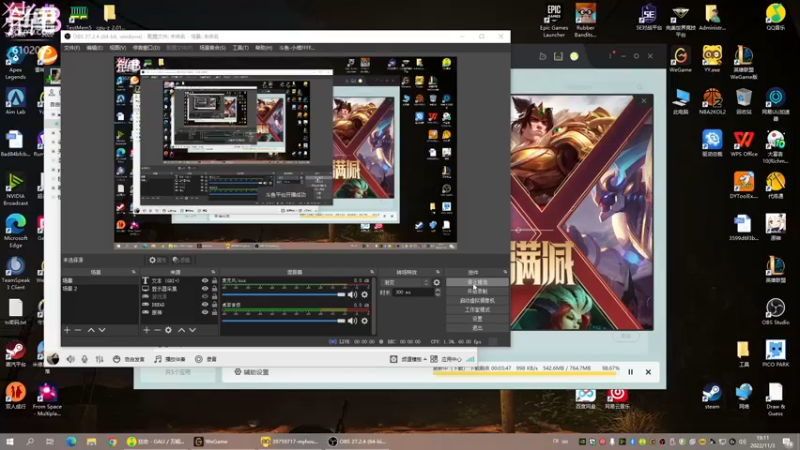Open 场景集合(S) menu in OBS

click(212, 48)
